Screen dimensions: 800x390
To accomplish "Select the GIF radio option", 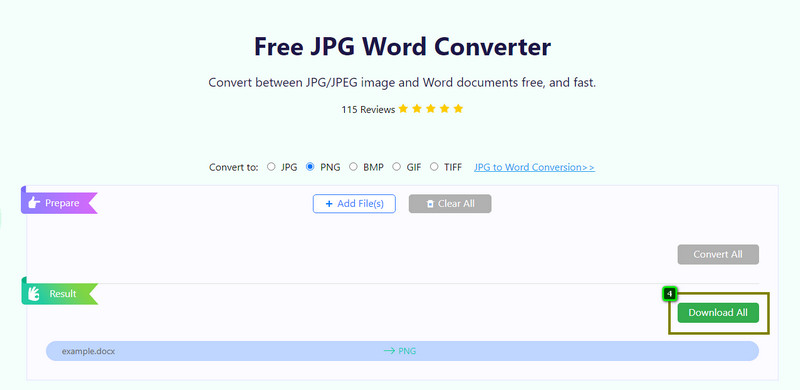I will [x=396, y=166].
